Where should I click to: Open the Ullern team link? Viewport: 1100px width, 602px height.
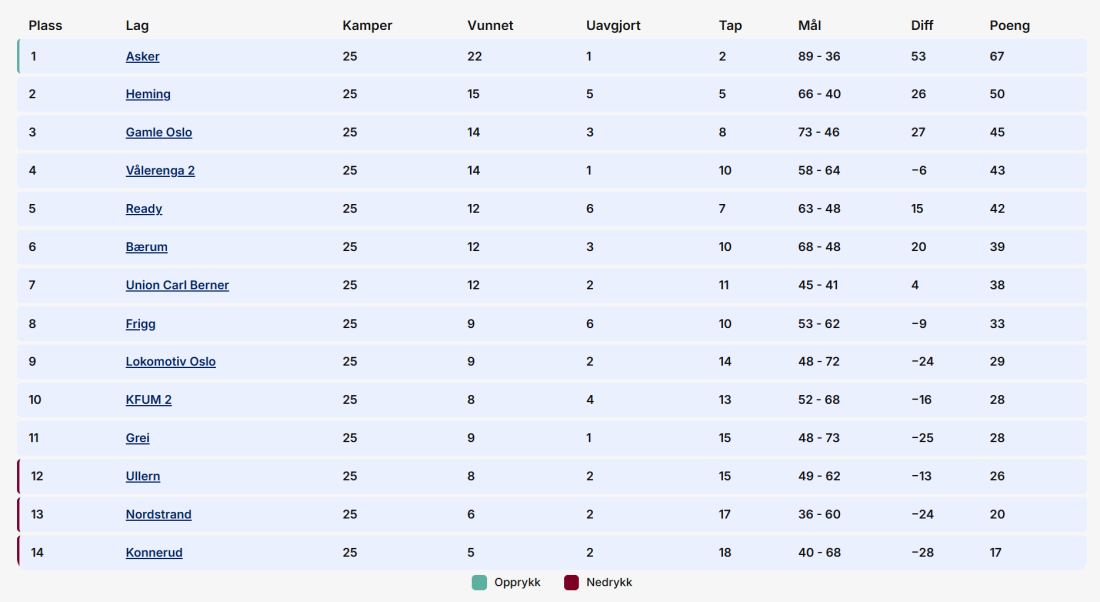pos(143,476)
